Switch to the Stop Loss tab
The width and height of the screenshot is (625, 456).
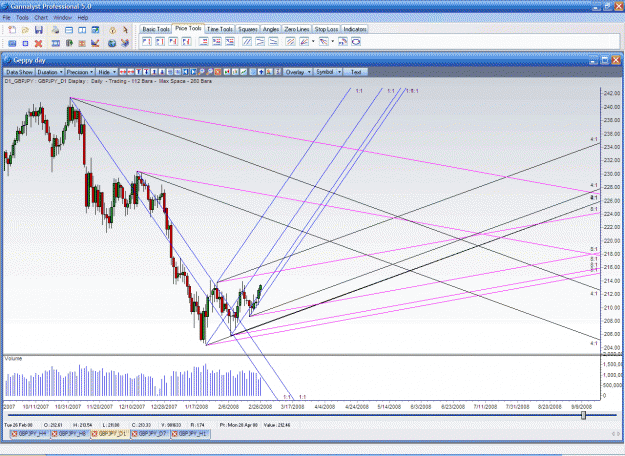click(x=326, y=29)
